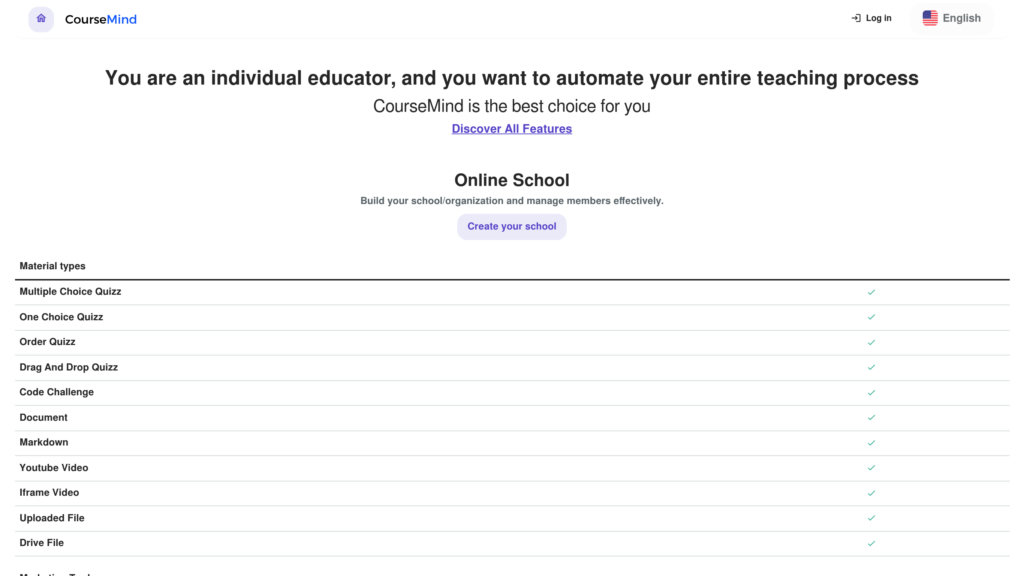Select the Uploaded File row label
Screen dimensions: 1024x576
pyautogui.click(x=52, y=518)
